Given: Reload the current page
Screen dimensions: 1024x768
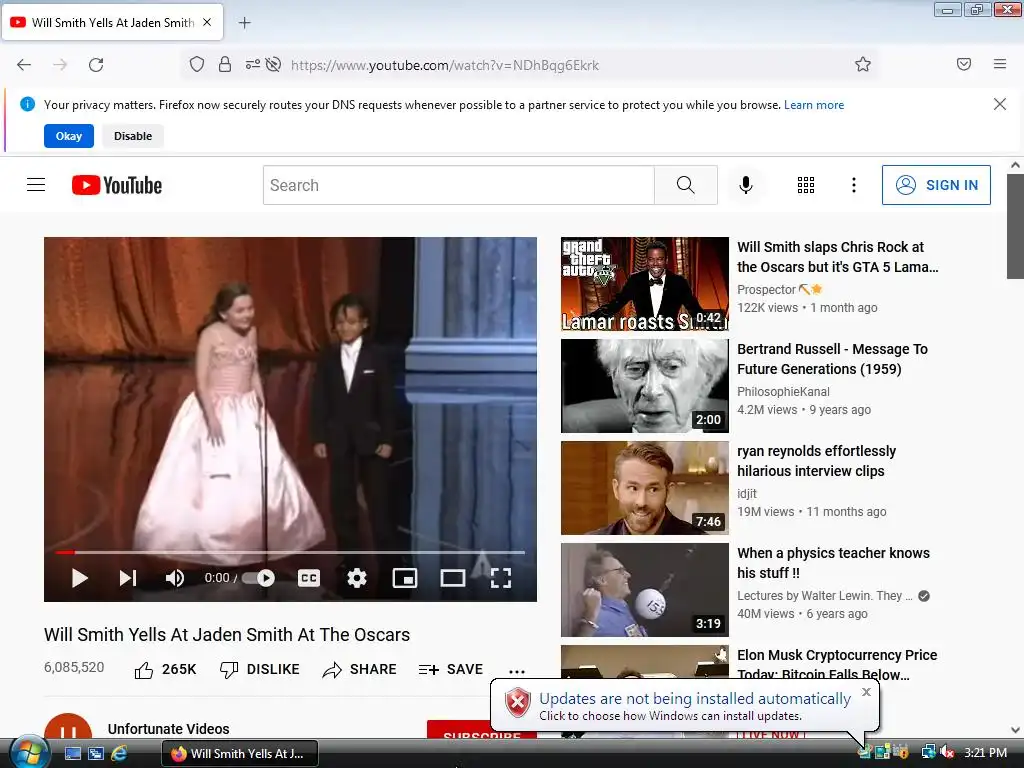Looking at the screenshot, I should pyautogui.click(x=96, y=65).
